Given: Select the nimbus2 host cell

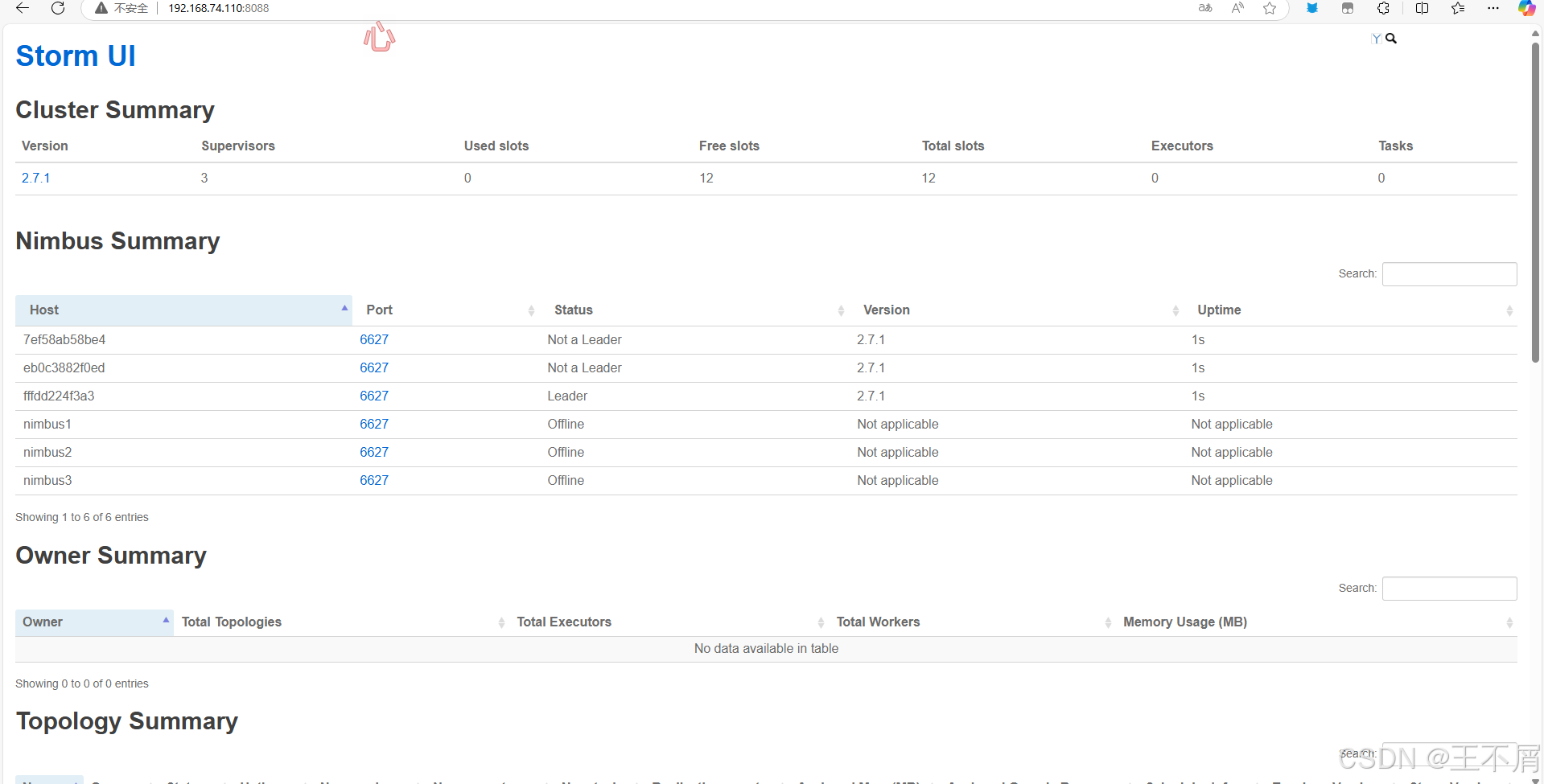Looking at the screenshot, I should (x=47, y=452).
